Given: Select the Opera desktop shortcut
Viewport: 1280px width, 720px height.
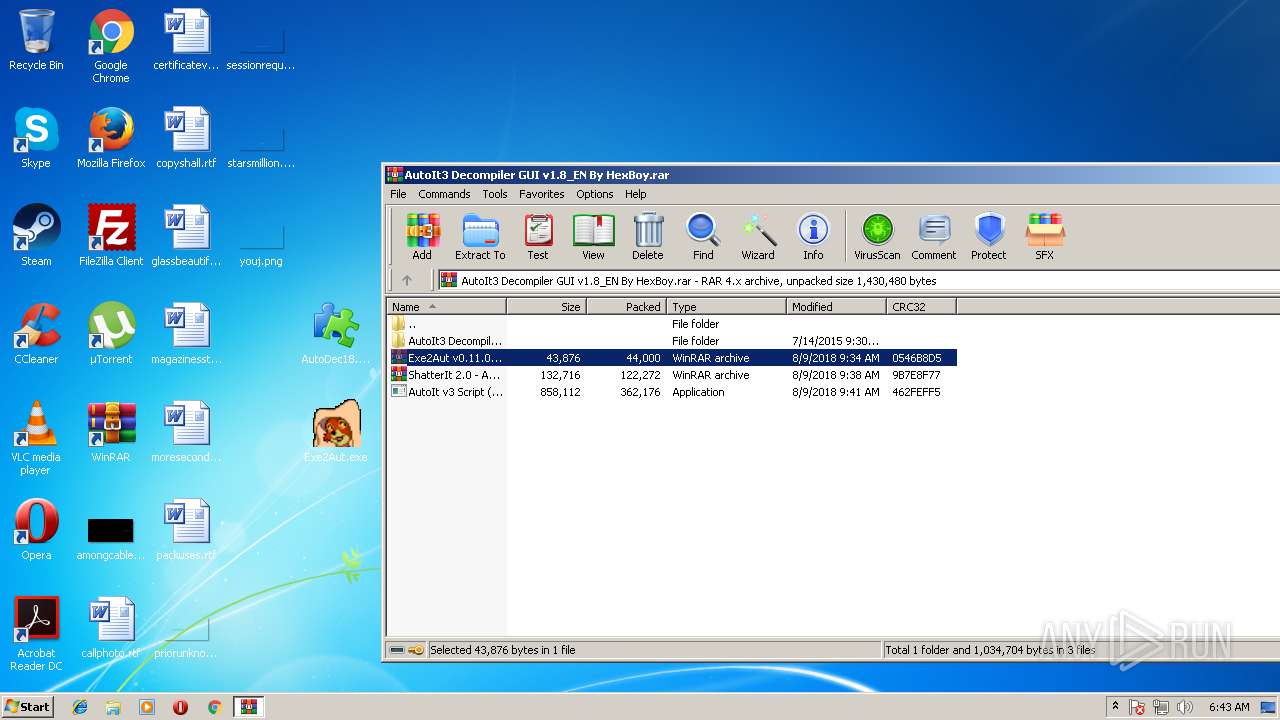Looking at the screenshot, I should click(x=36, y=530).
